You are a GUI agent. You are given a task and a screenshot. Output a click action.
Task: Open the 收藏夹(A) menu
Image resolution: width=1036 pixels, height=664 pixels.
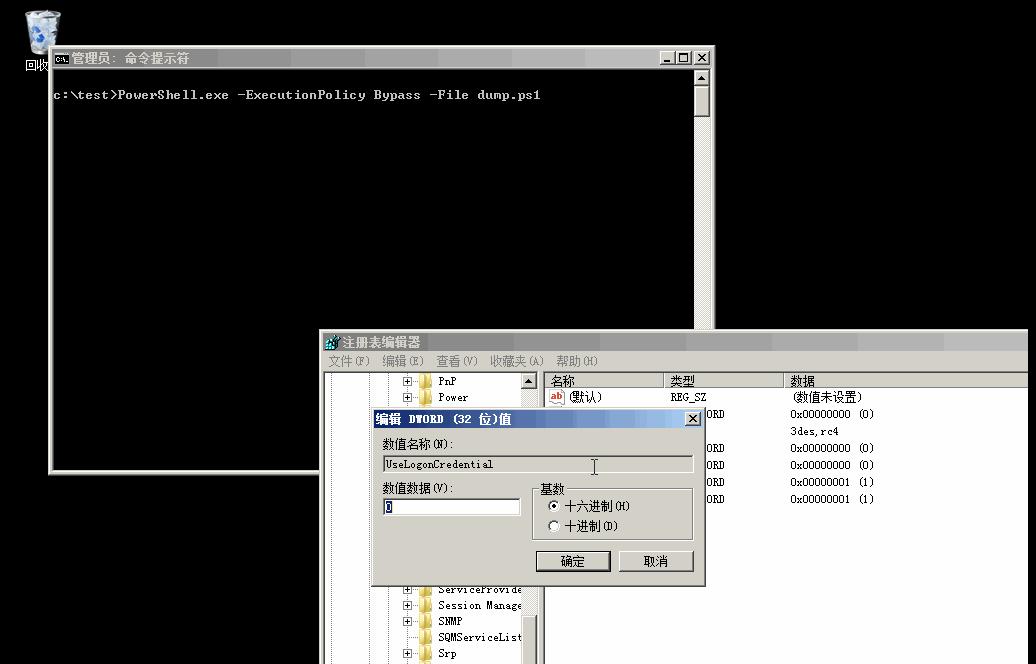[x=516, y=361]
